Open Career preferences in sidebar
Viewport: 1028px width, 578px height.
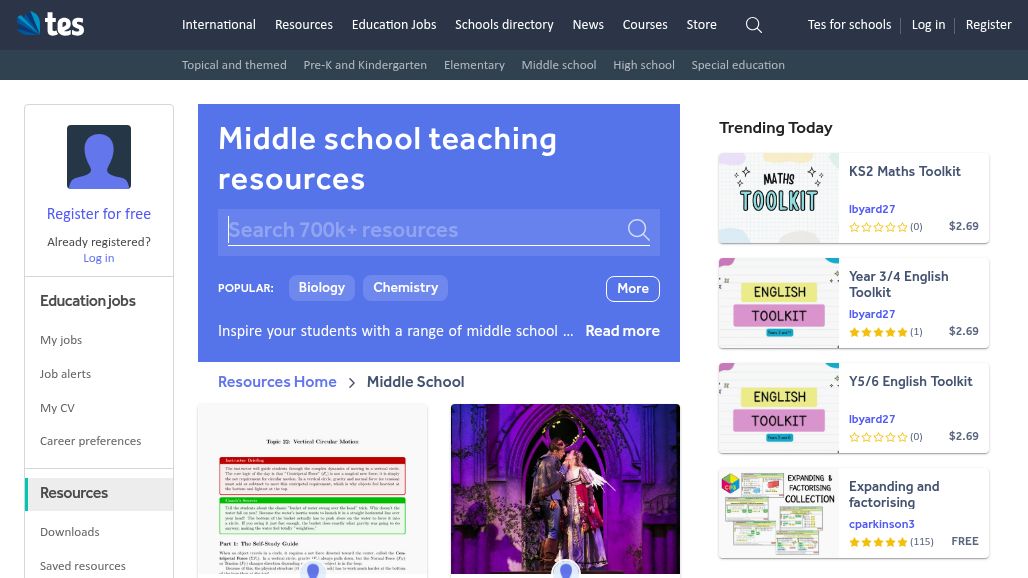(90, 441)
